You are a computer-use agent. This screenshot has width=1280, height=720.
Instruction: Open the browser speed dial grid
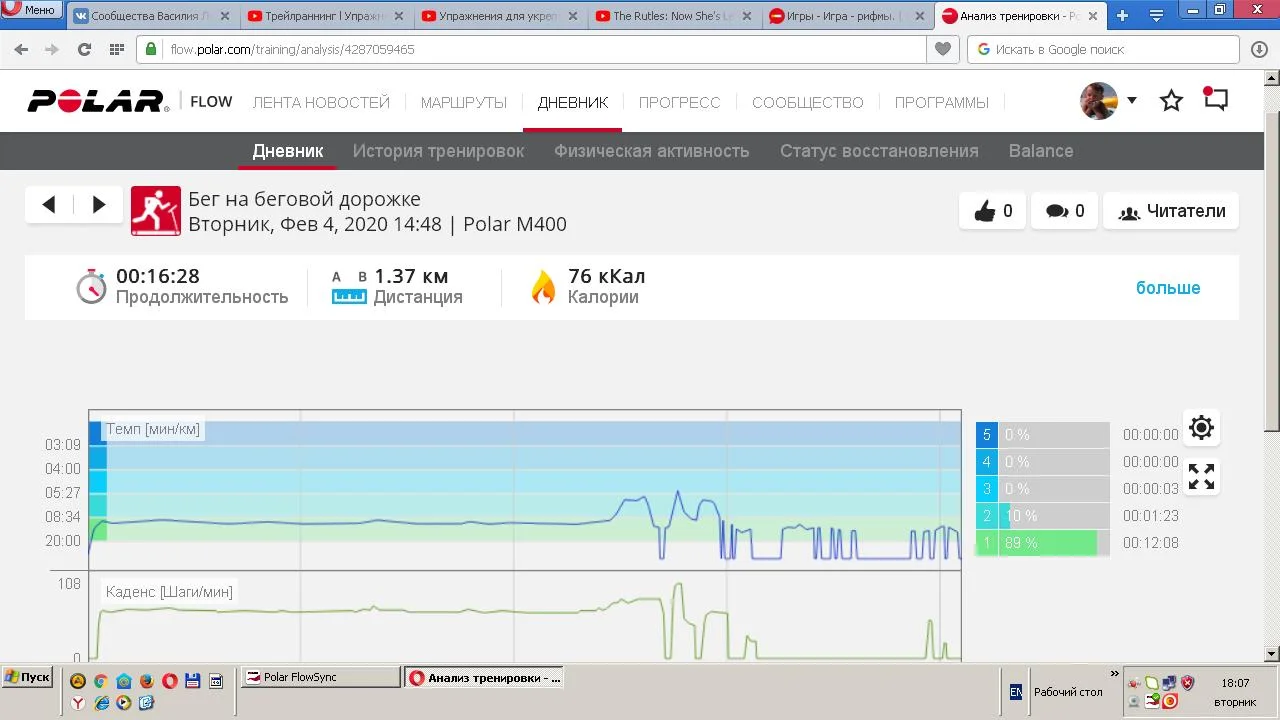click(x=116, y=49)
